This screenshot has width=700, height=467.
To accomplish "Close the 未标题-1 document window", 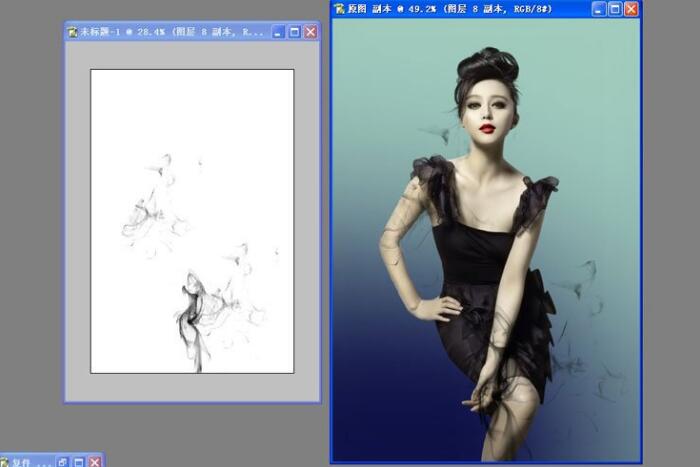I will (310, 32).
